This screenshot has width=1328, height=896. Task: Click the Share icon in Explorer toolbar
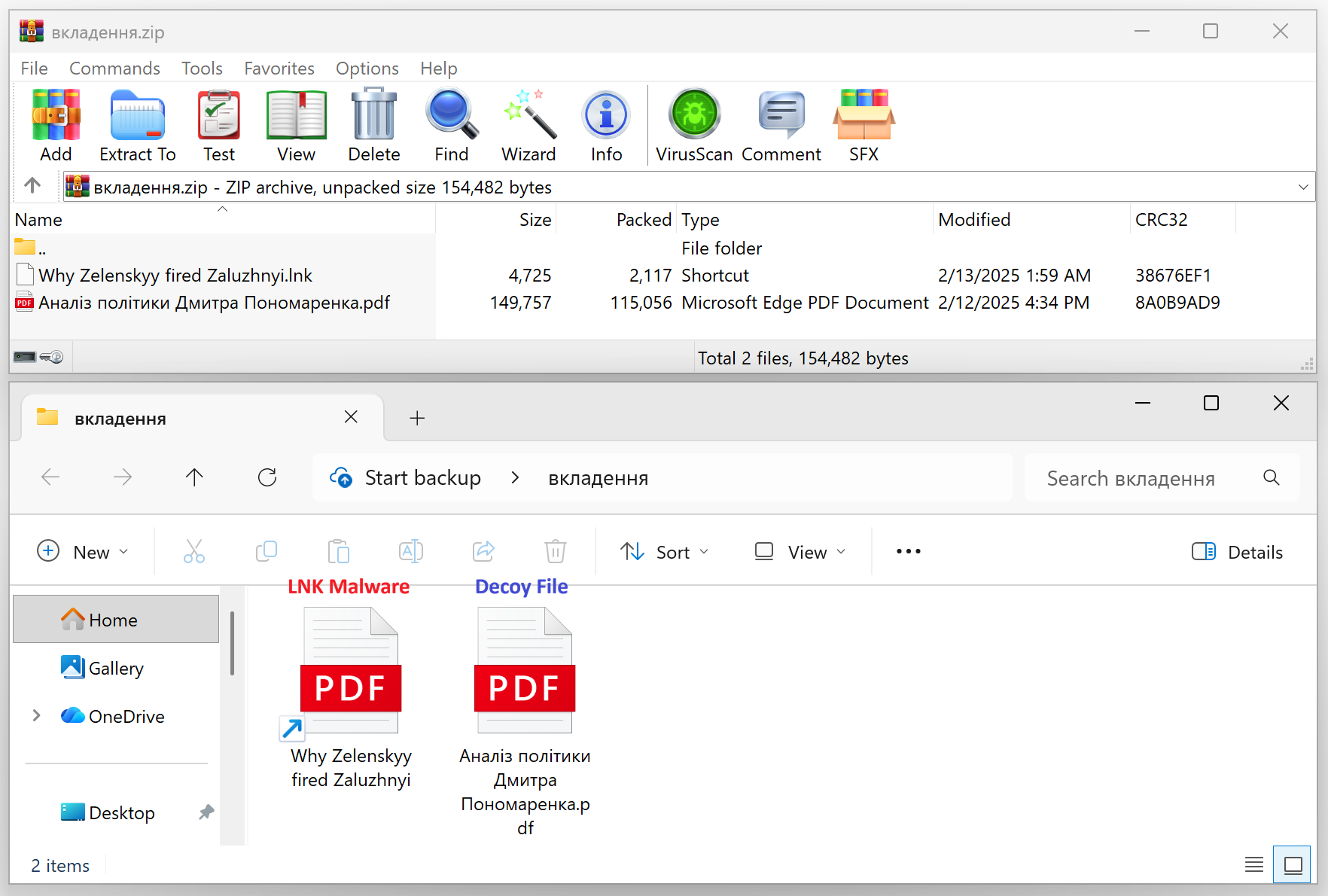(x=483, y=552)
